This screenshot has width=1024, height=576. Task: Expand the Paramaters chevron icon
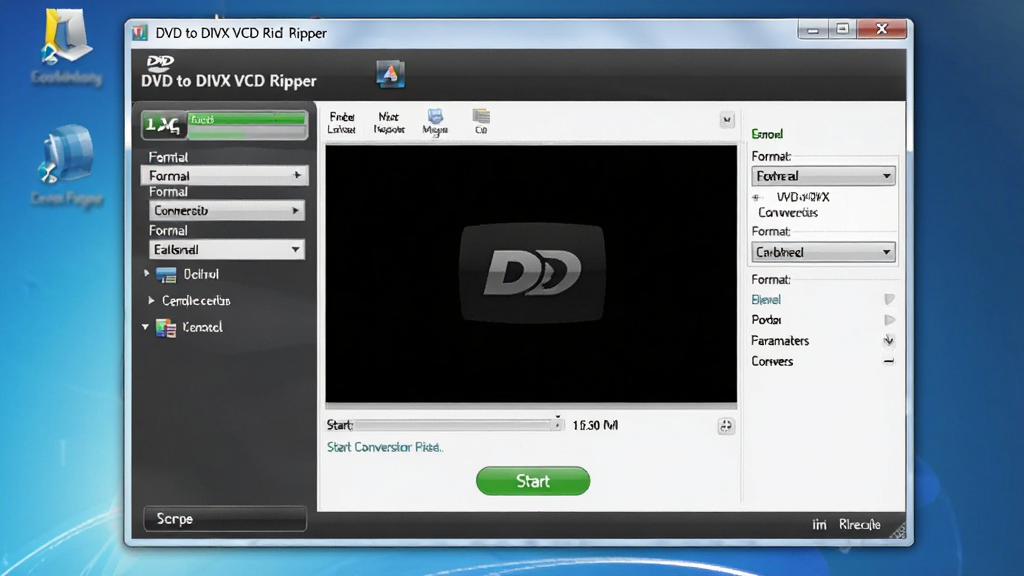point(889,341)
